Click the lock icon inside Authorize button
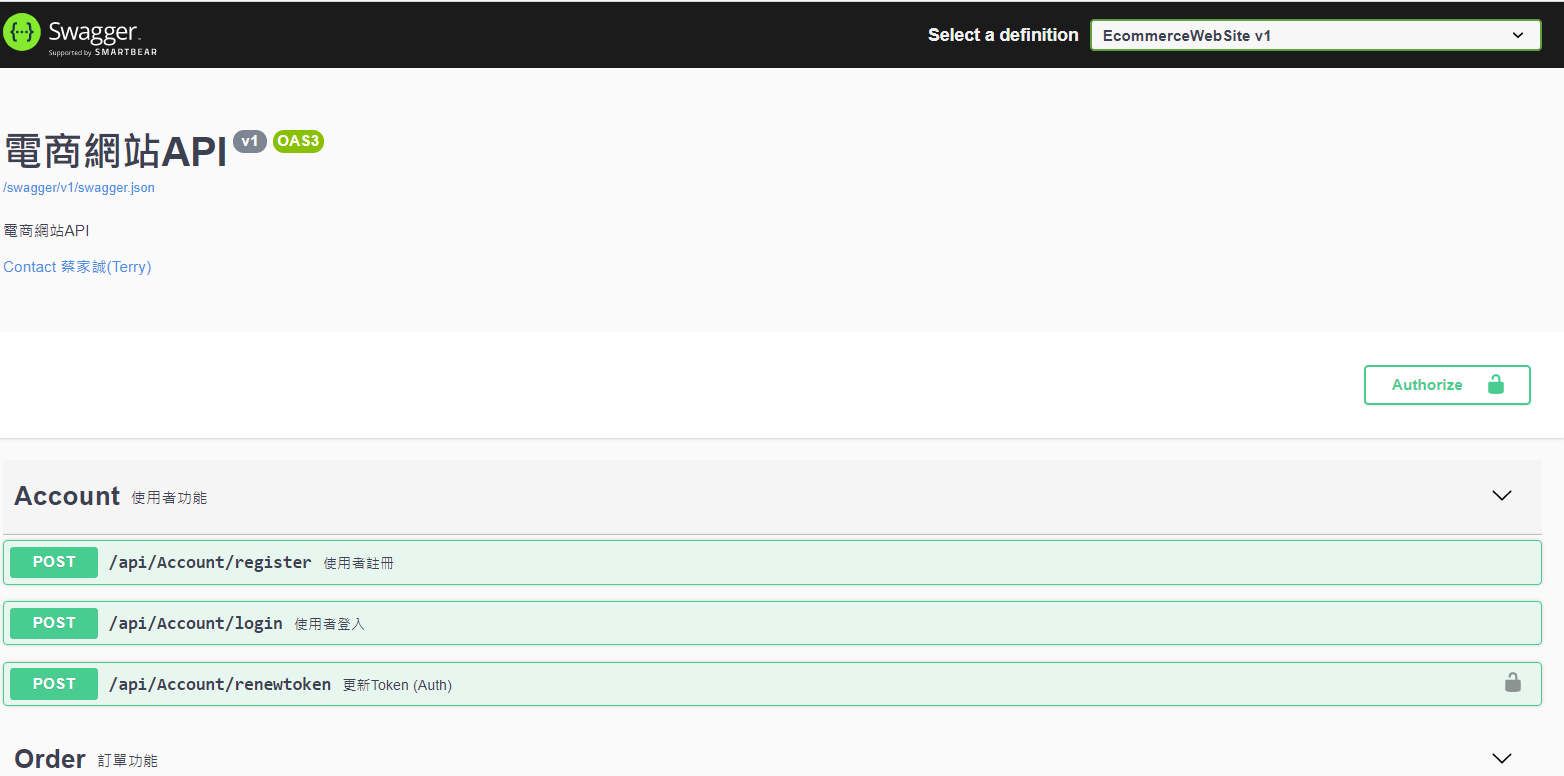Screen dimensions: 1564x776 tap(1496, 384)
